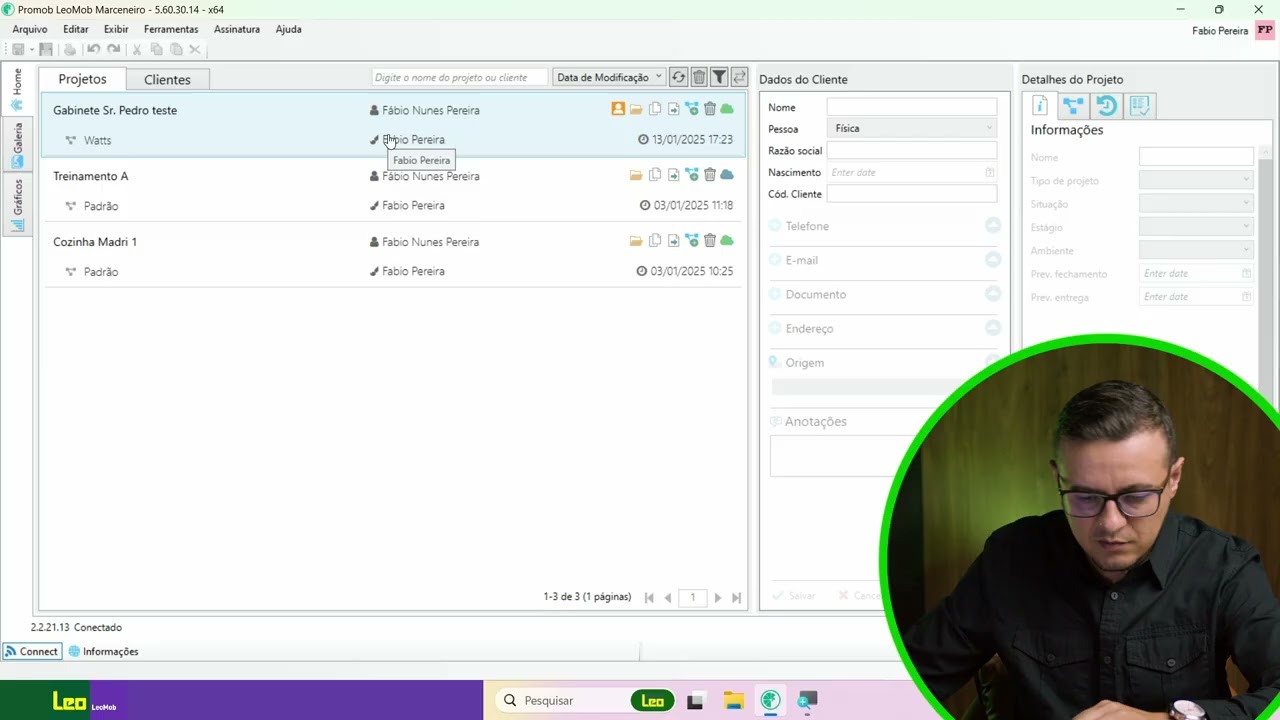Click the Prev. fechamento date field
1280x720 pixels.
coord(1196,273)
